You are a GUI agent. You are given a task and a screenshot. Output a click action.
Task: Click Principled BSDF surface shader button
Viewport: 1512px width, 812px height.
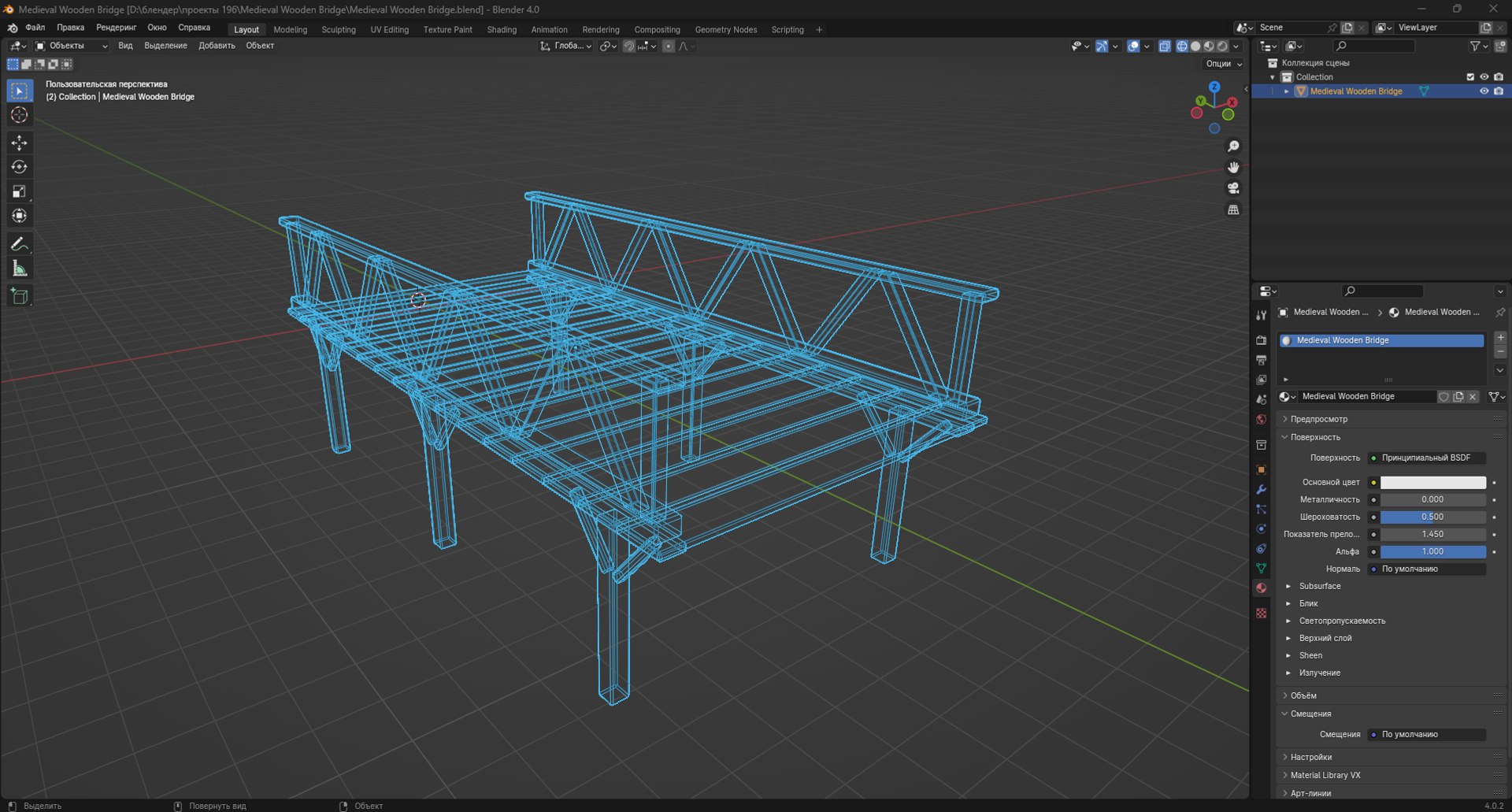coord(1426,458)
